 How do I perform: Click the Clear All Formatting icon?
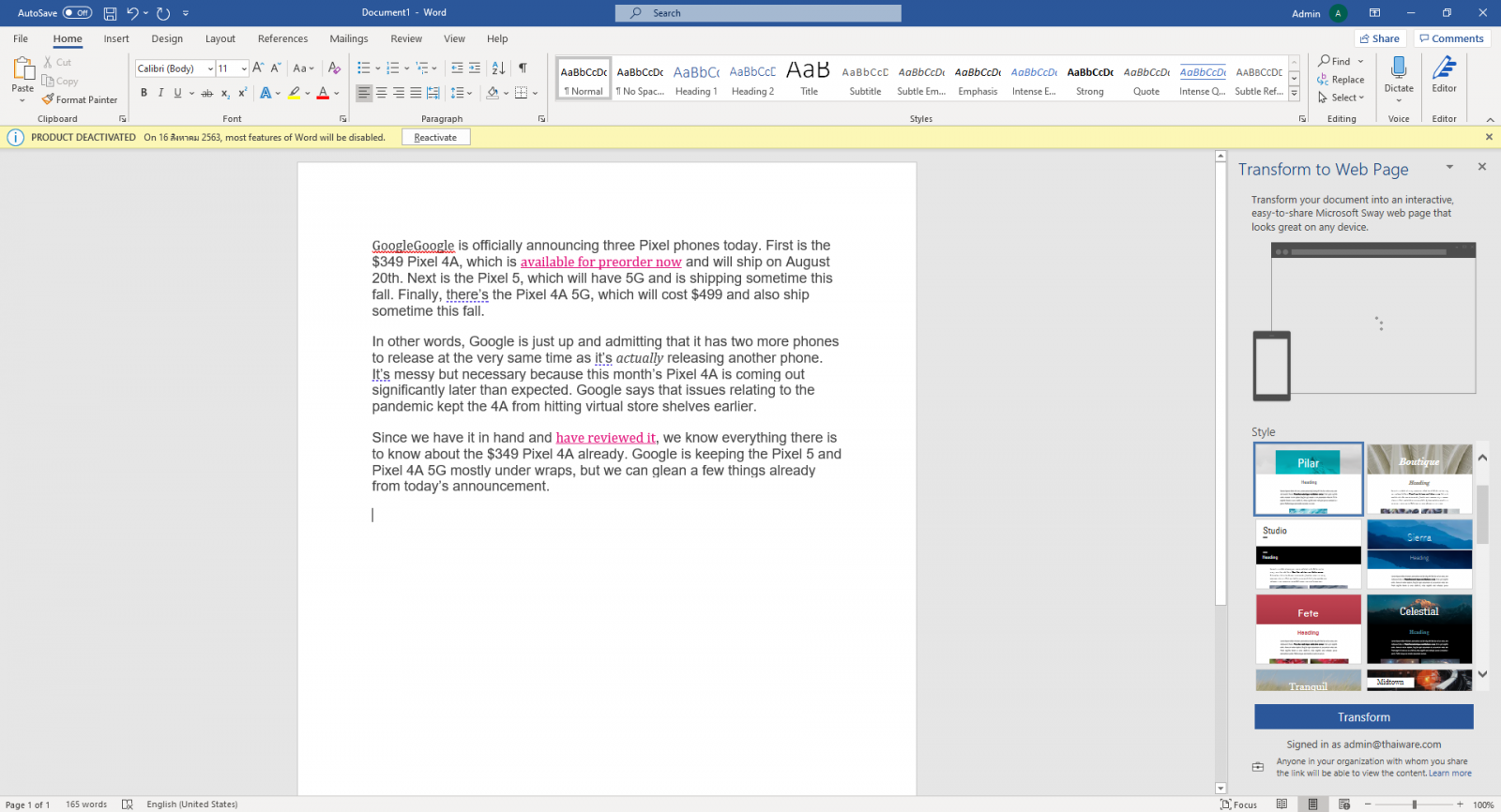[x=334, y=68]
